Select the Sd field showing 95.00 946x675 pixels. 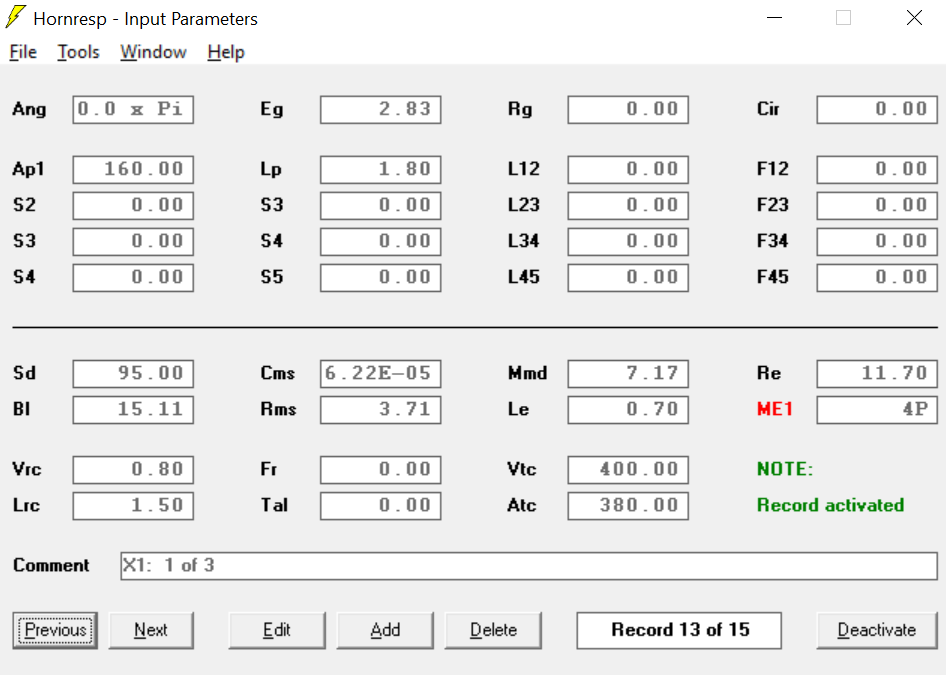point(133,374)
